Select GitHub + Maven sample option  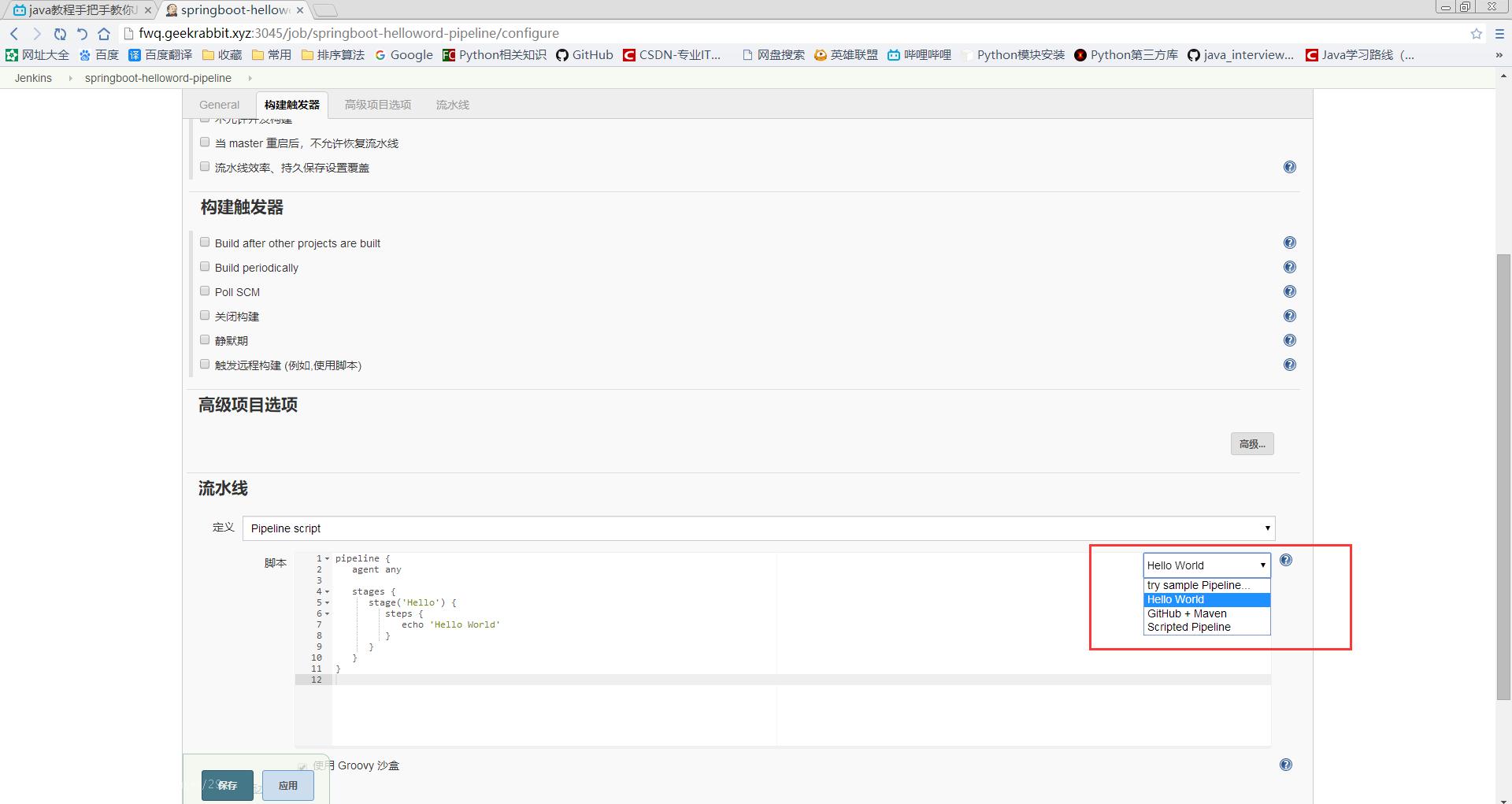coord(1206,613)
